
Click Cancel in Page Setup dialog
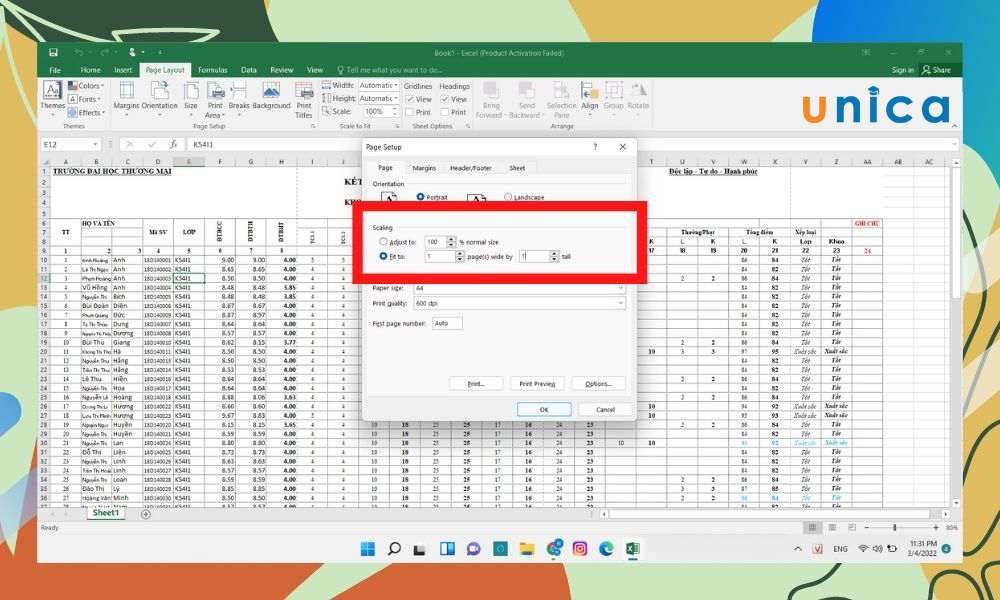pos(605,409)
